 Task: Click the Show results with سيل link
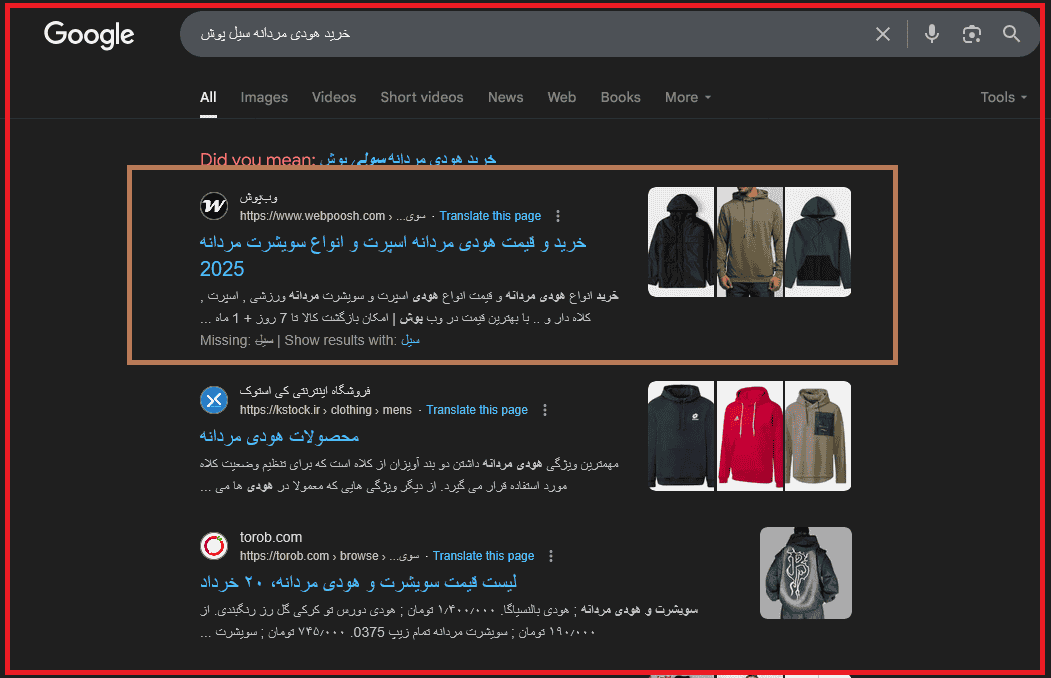coord(411,339)
